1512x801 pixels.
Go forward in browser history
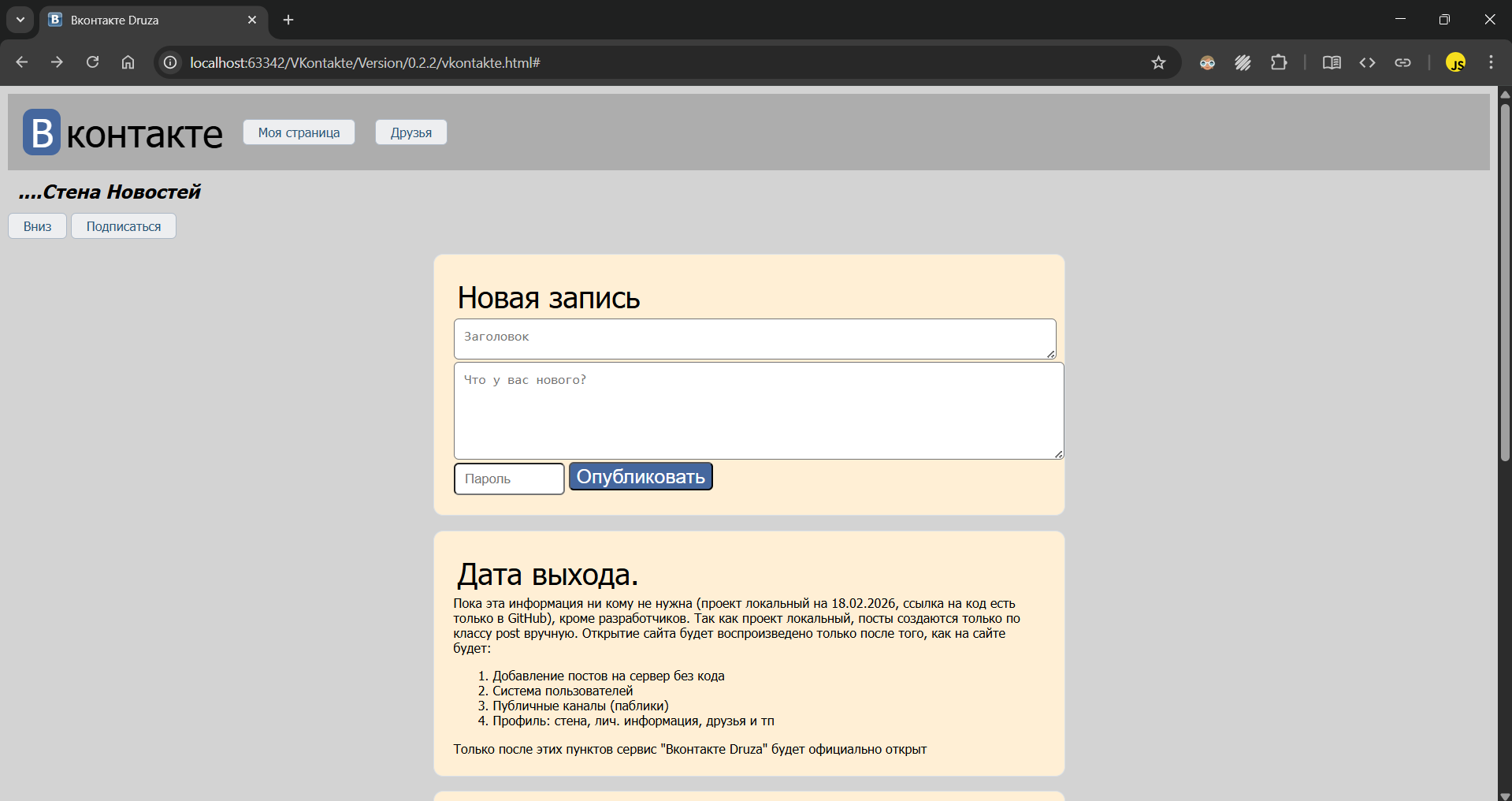[x=57, y=62]
